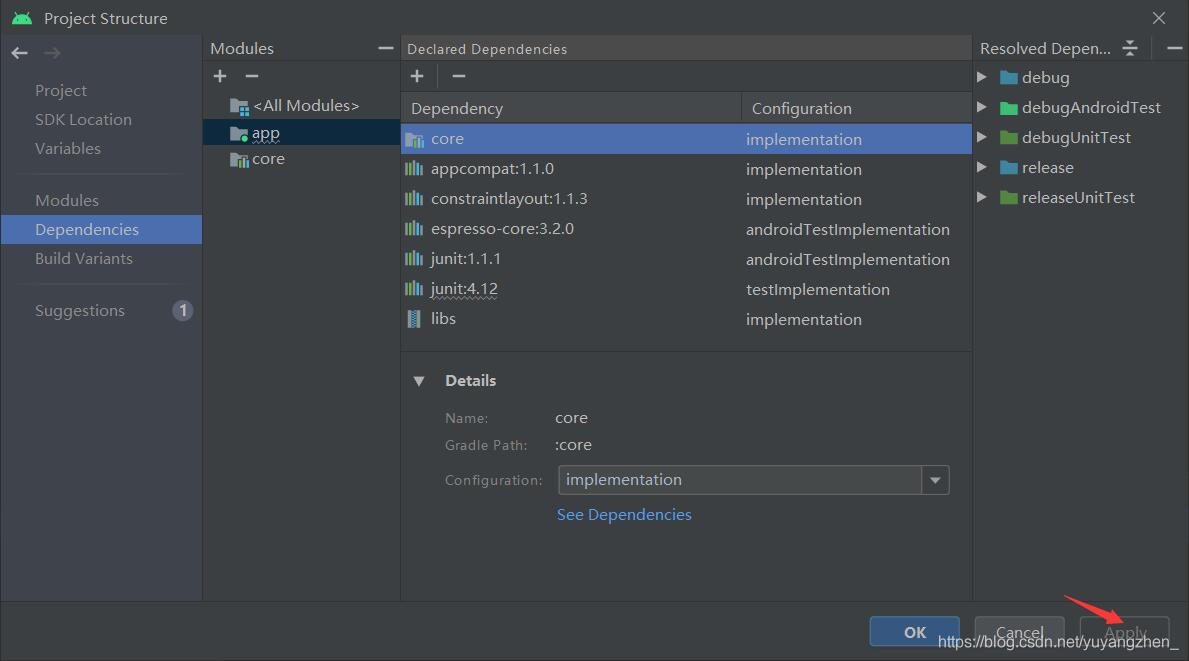Image resolution: width=1189 pixels, height=661 pixels.
Task: Click the core dependency module icon
Action: [414, 139]
